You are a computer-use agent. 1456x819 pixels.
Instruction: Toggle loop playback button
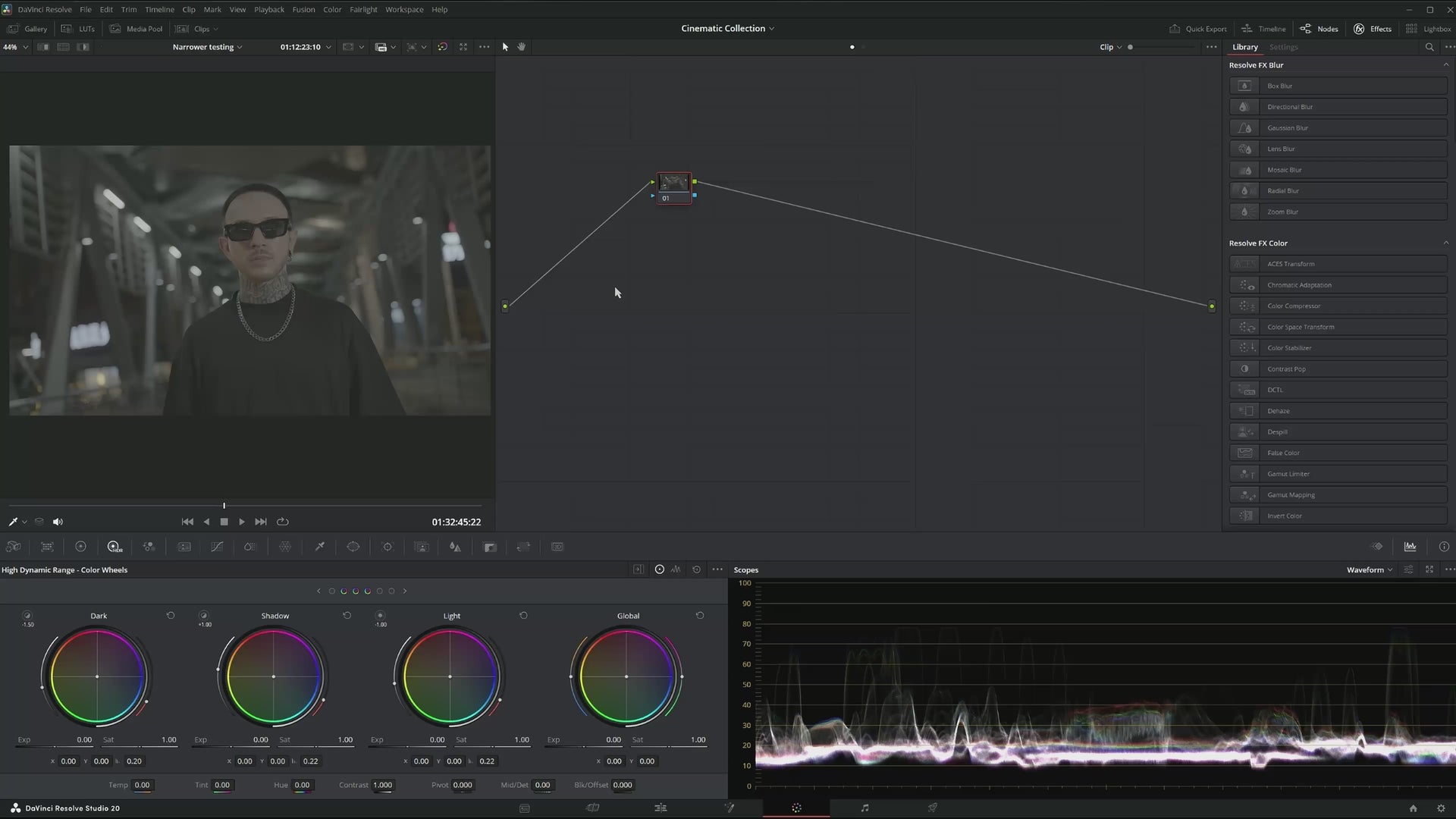pos(283,522)
